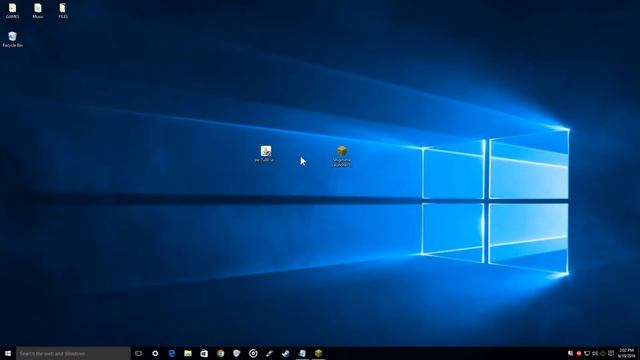
Task: Open Task View from the taskbar
Action: [x=139, y=353]
